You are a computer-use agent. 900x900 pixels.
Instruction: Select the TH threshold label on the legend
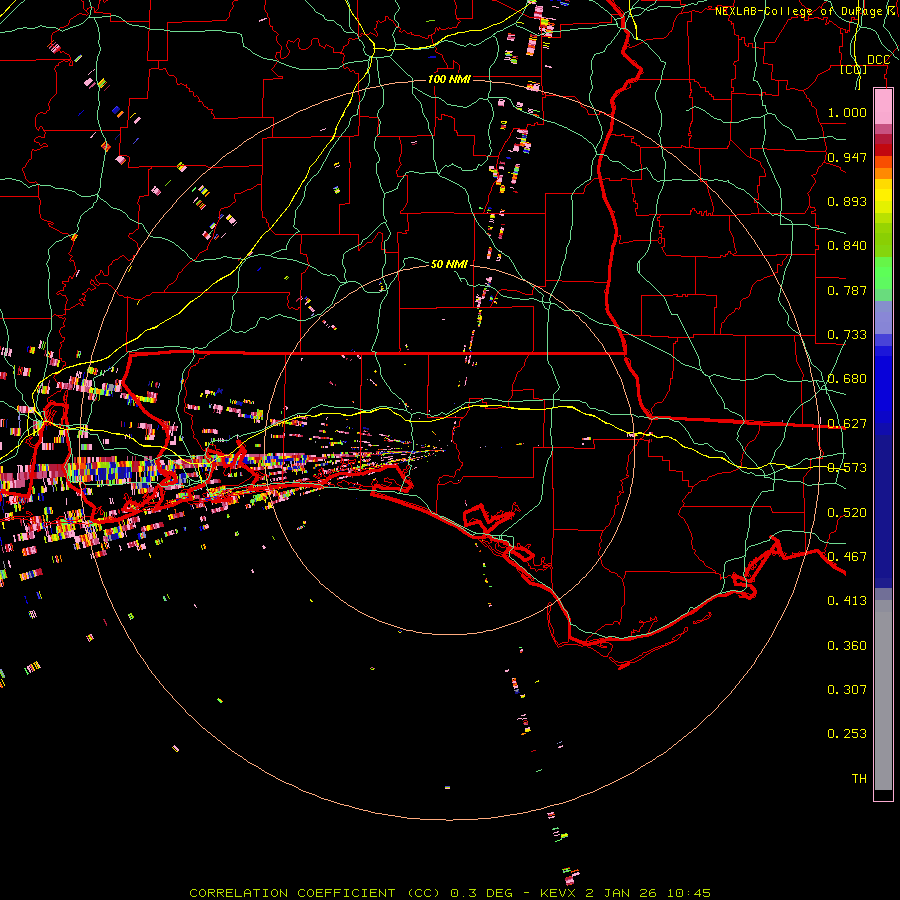[x=858, y=779]
